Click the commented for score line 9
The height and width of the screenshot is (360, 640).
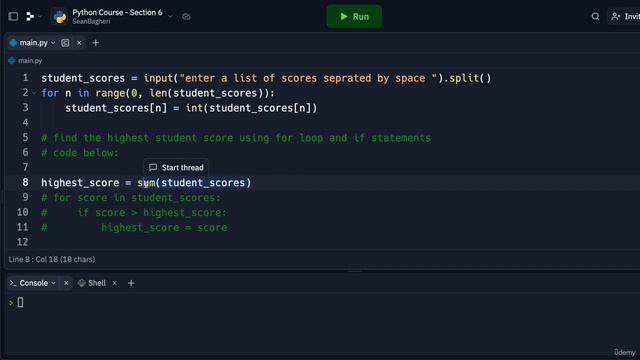coord(131,198)
